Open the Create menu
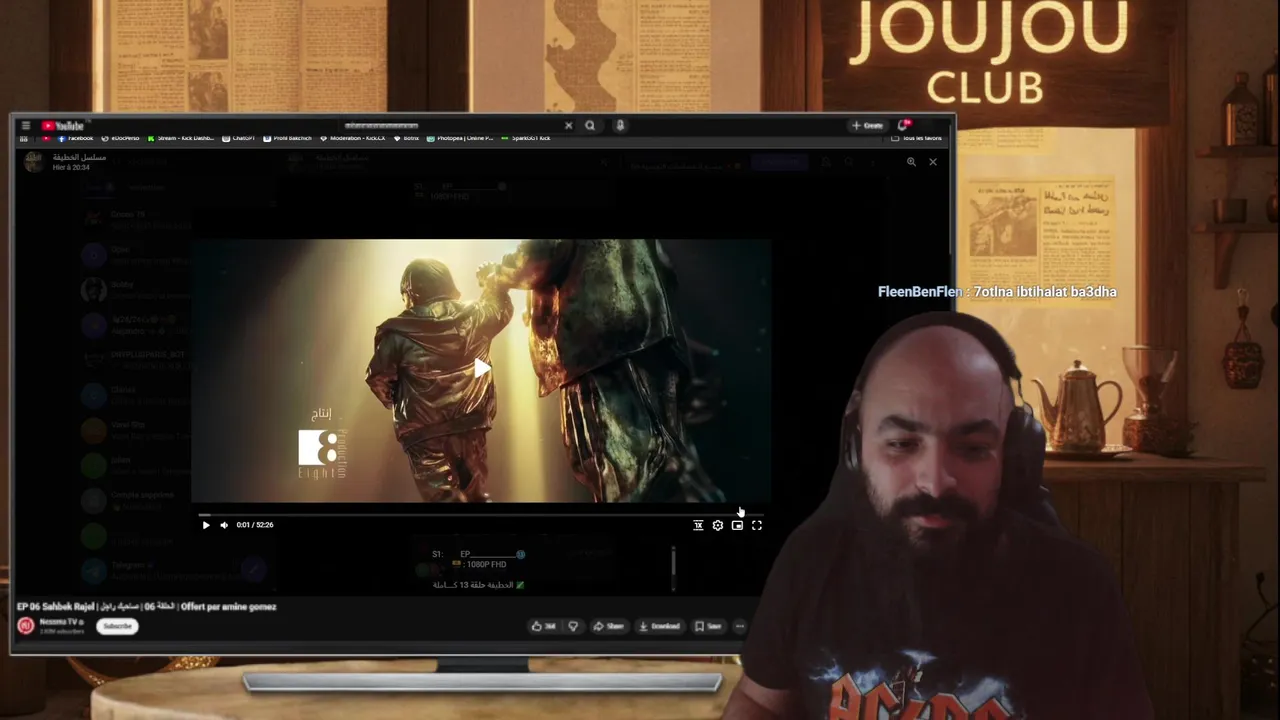Viewport: 1280px width, 720px height. [867, 126]
